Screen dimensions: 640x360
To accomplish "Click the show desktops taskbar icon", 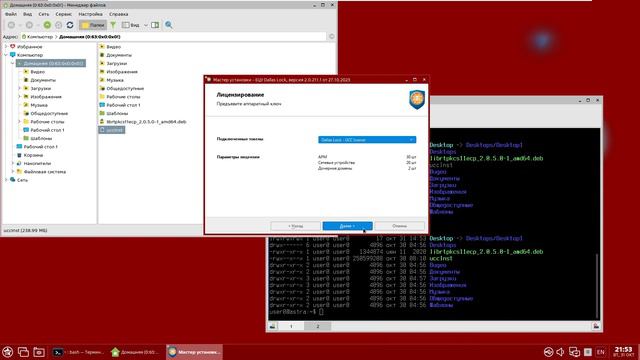I will pyautogui.click(x=23, y=352).
